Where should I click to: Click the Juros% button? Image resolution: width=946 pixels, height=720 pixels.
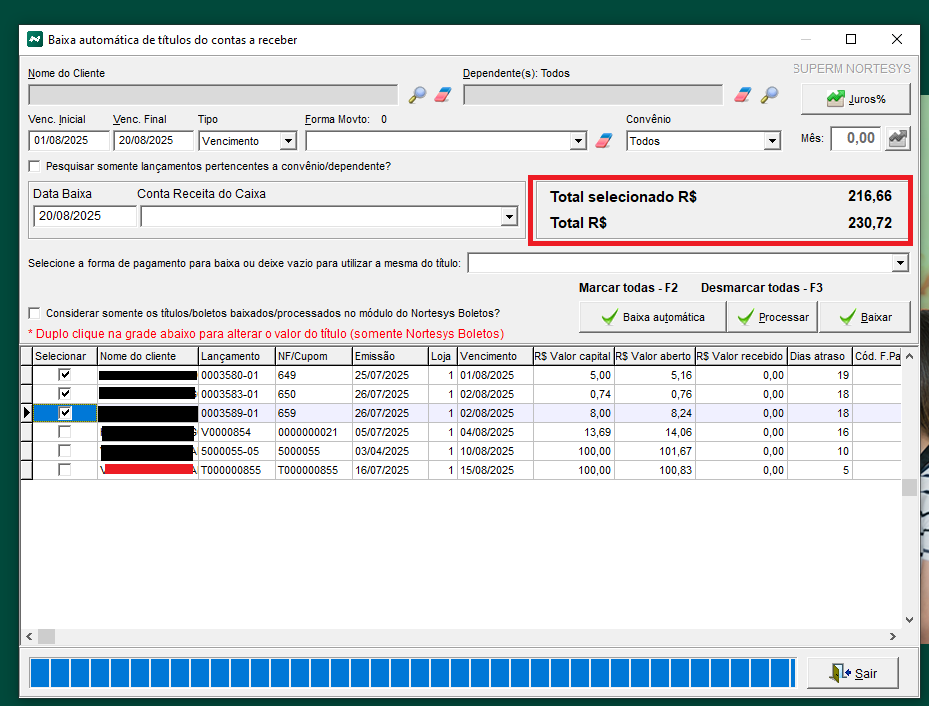[x=856, y=99]
